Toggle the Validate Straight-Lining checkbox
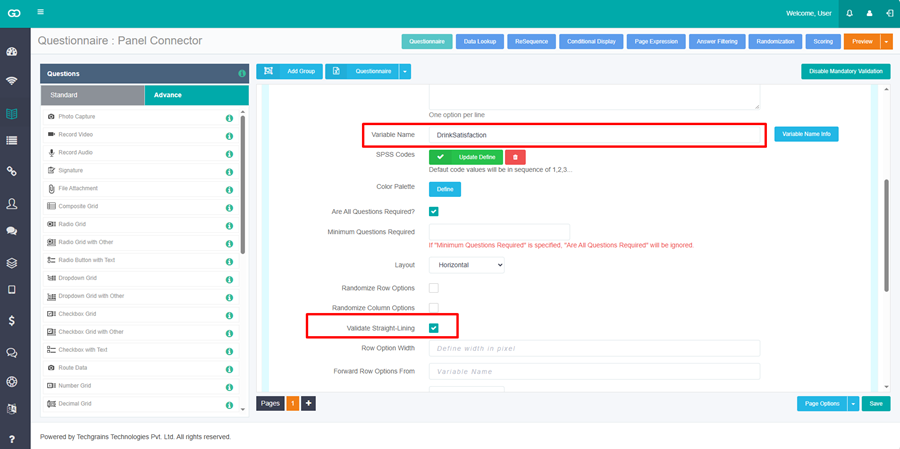This screenshot has height=449, width=900. (434, 328)
